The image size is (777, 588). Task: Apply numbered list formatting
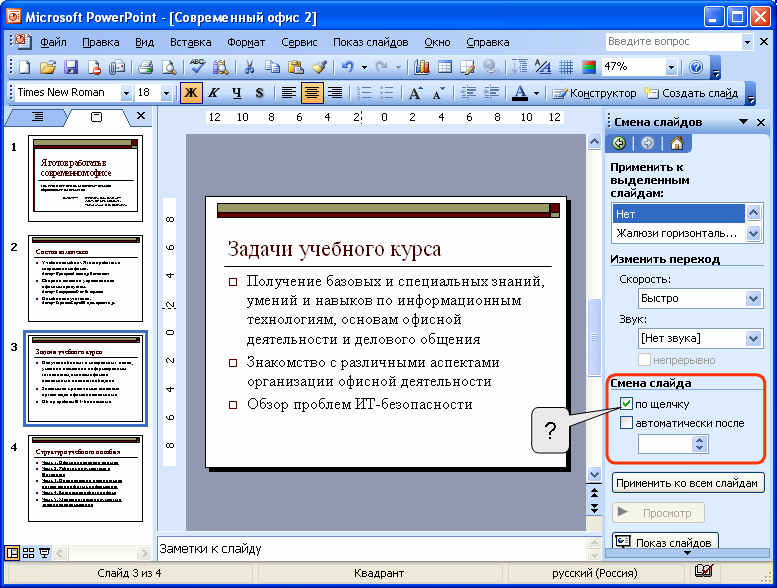(x=364, y=93)
